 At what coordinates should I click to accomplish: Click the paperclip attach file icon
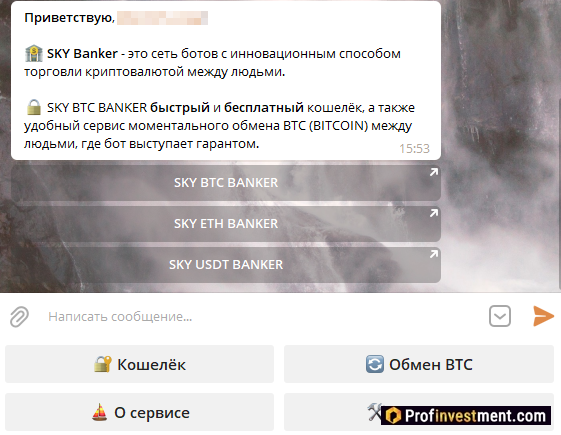[19, 317]
